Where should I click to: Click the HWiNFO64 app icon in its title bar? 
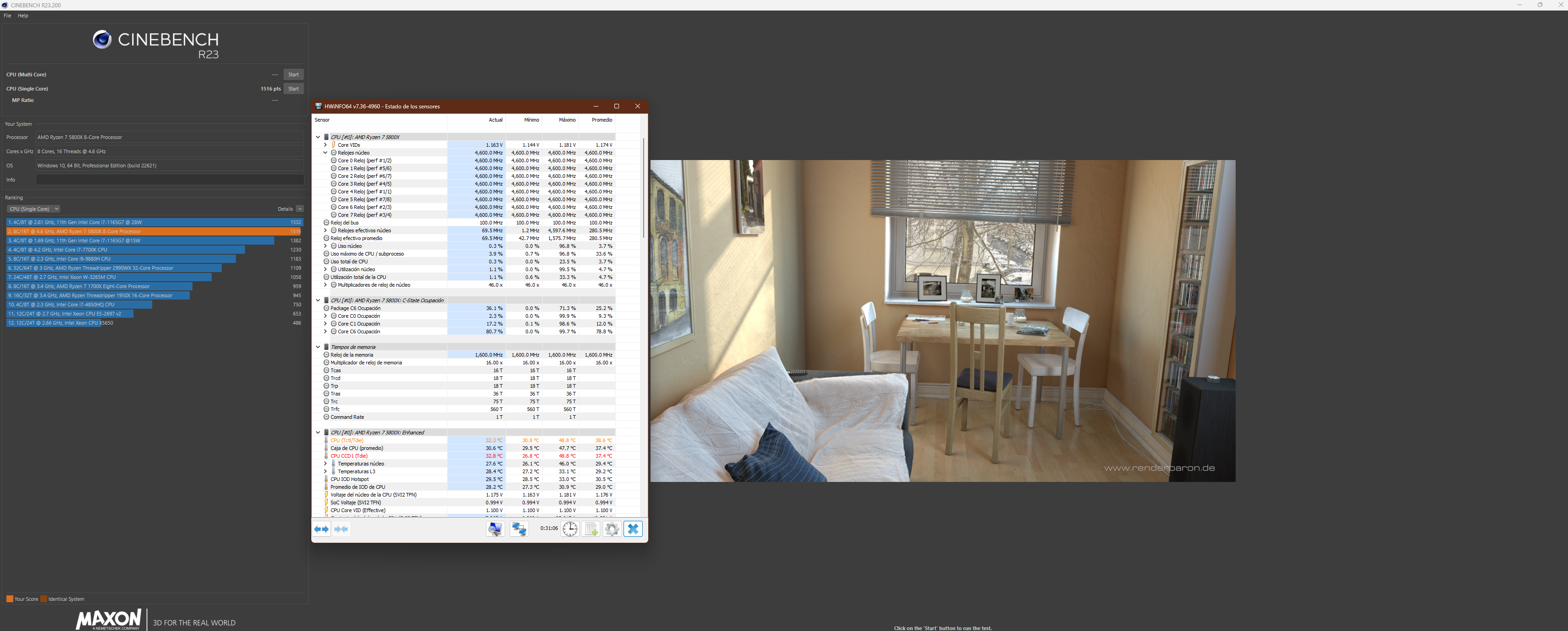coord(318,106)
